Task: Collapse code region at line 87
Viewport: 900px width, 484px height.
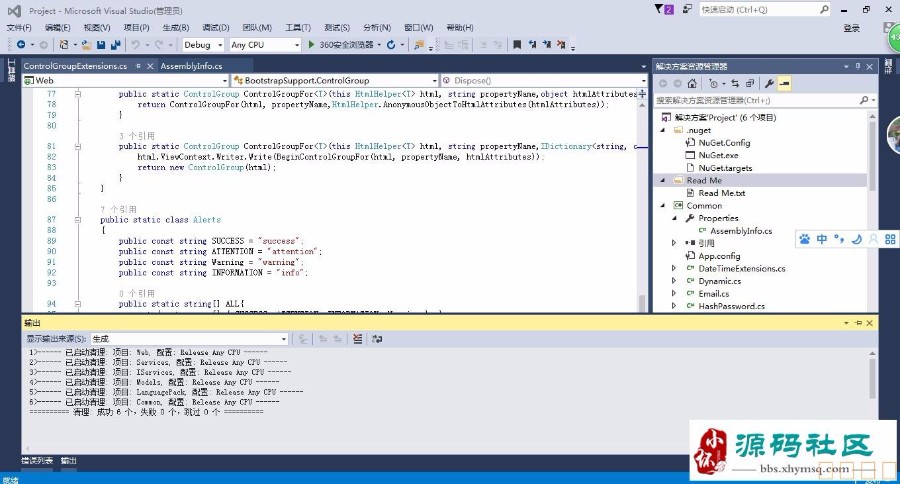Action: pos(77,219)
